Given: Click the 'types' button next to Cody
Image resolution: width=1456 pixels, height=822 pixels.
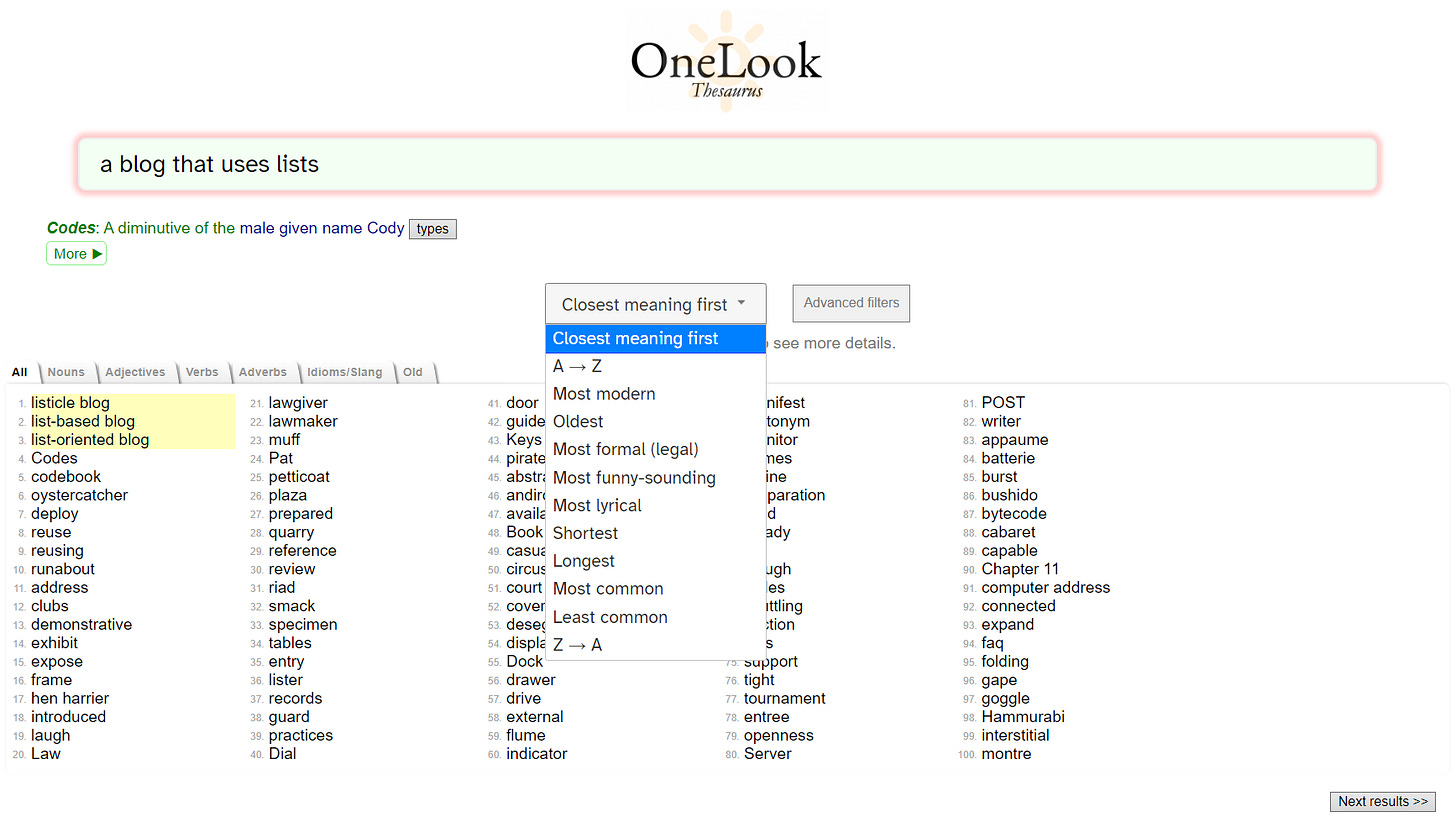Looking at the screenshot, I should (432, 229).
